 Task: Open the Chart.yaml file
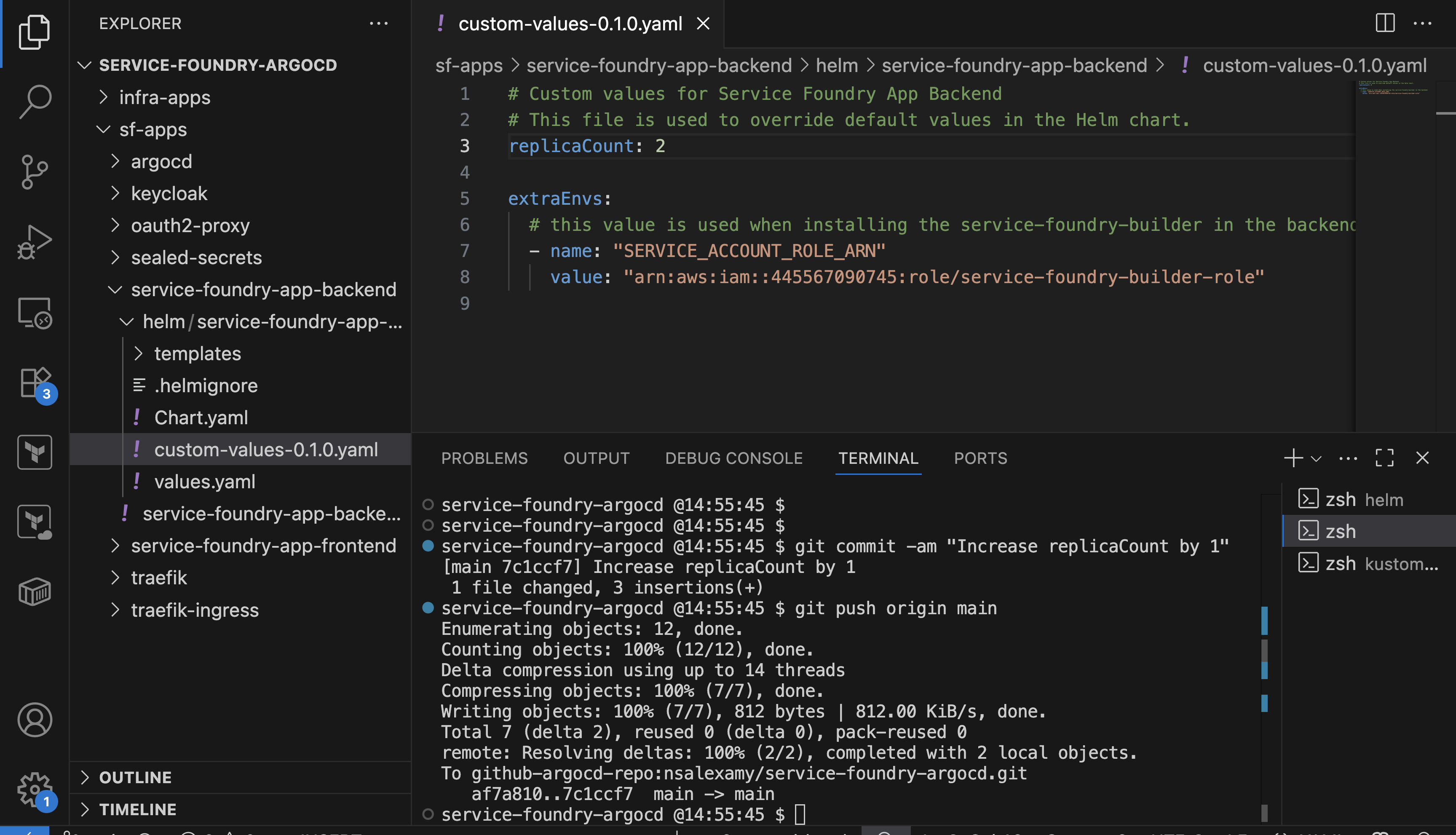pos(240,417)
